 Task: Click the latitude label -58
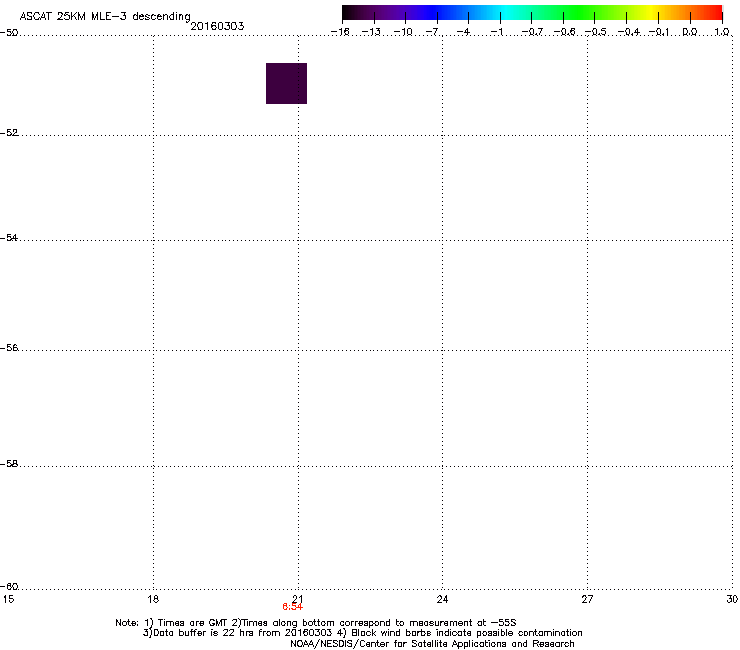coord(9,464)
